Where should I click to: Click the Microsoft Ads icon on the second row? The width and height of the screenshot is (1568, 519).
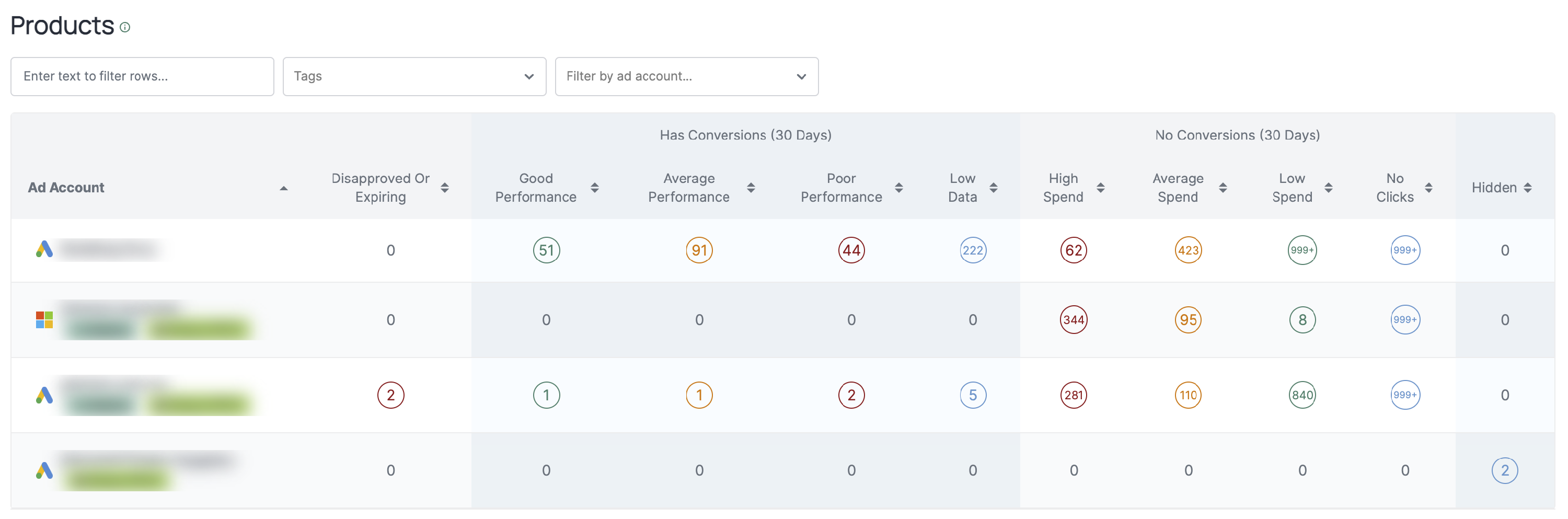click(x=44, y=319)
